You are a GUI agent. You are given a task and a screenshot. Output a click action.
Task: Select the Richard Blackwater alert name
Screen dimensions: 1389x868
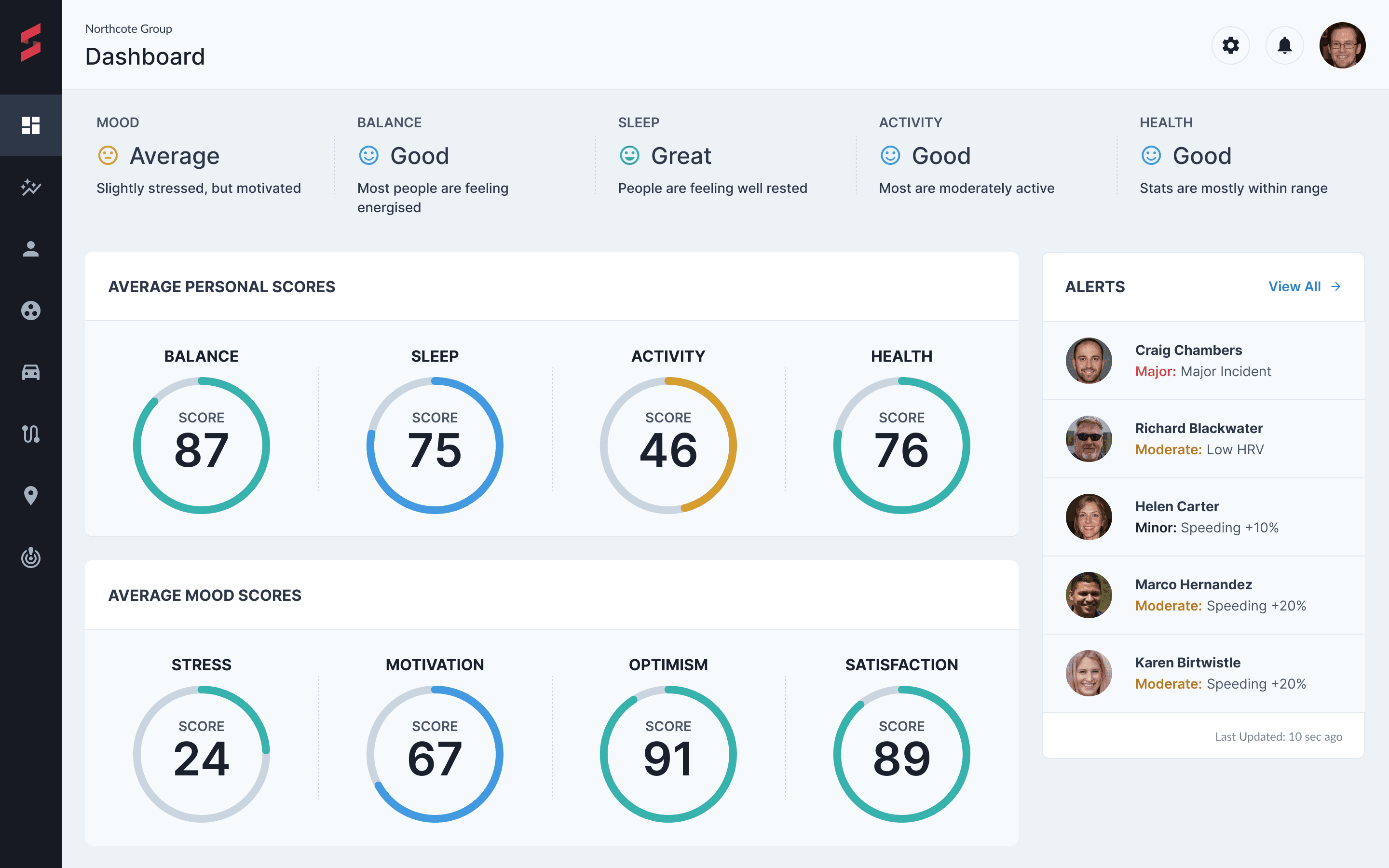[x=1198, y=428]
